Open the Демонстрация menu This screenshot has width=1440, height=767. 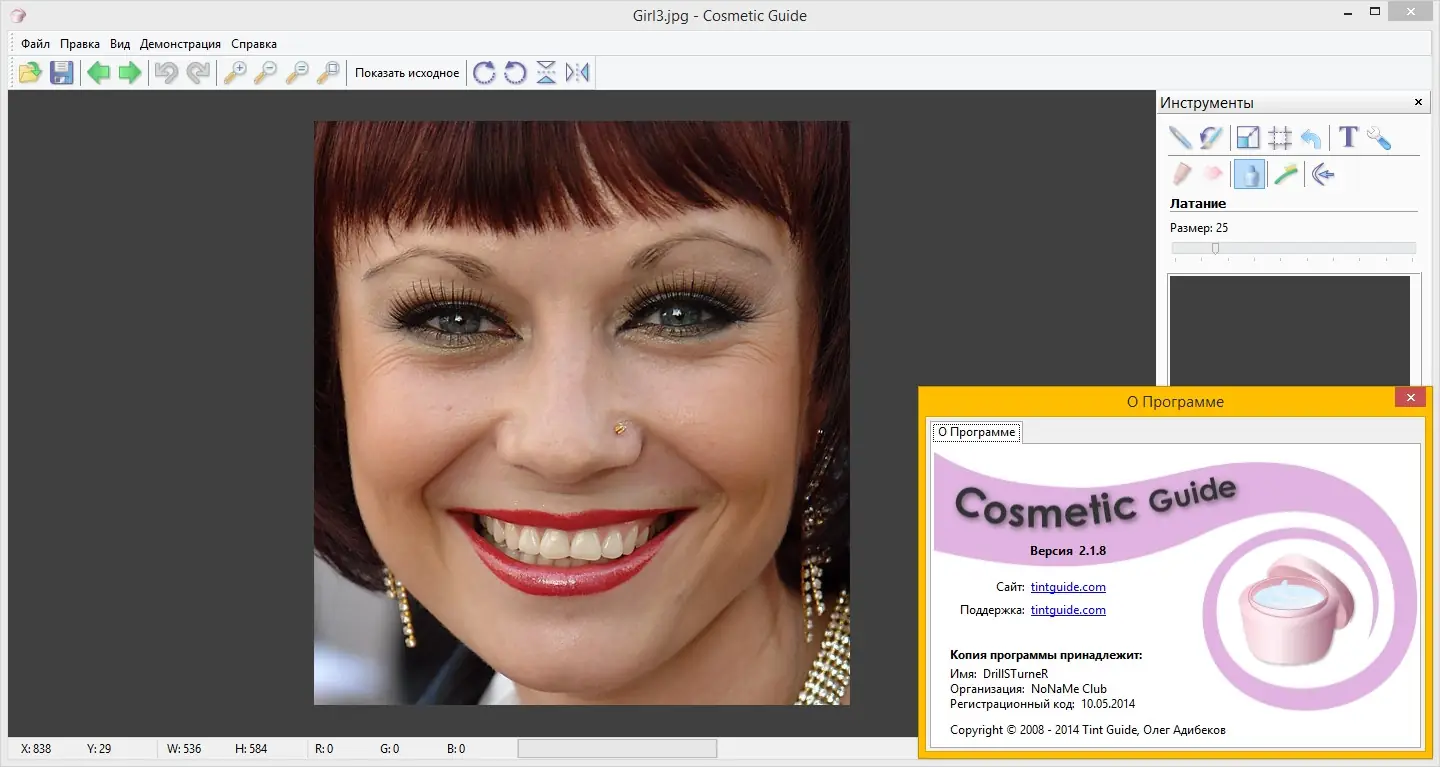pos(181,44)
